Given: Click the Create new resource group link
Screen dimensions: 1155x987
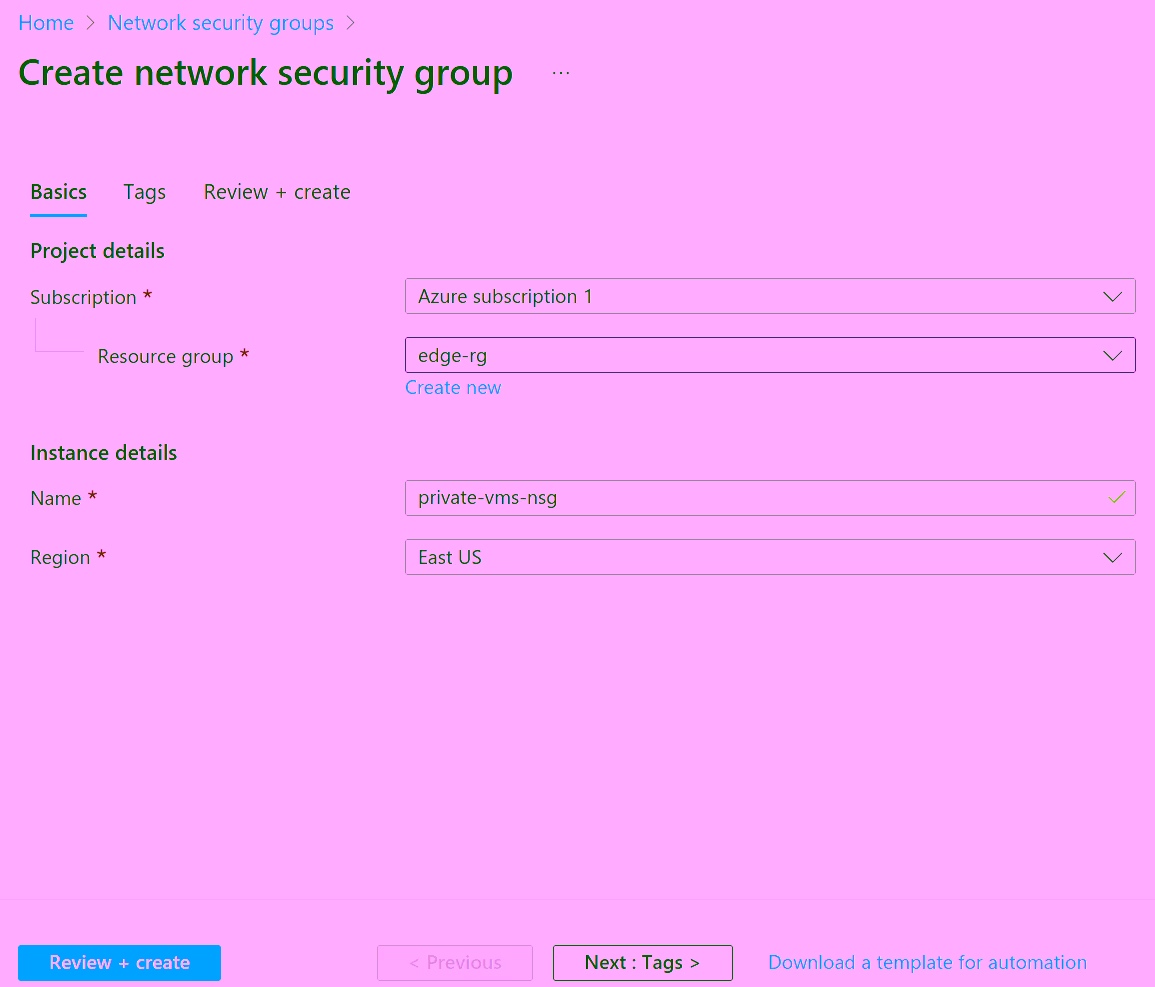Looking at the screenshot, I should click(x=453, y=388).
